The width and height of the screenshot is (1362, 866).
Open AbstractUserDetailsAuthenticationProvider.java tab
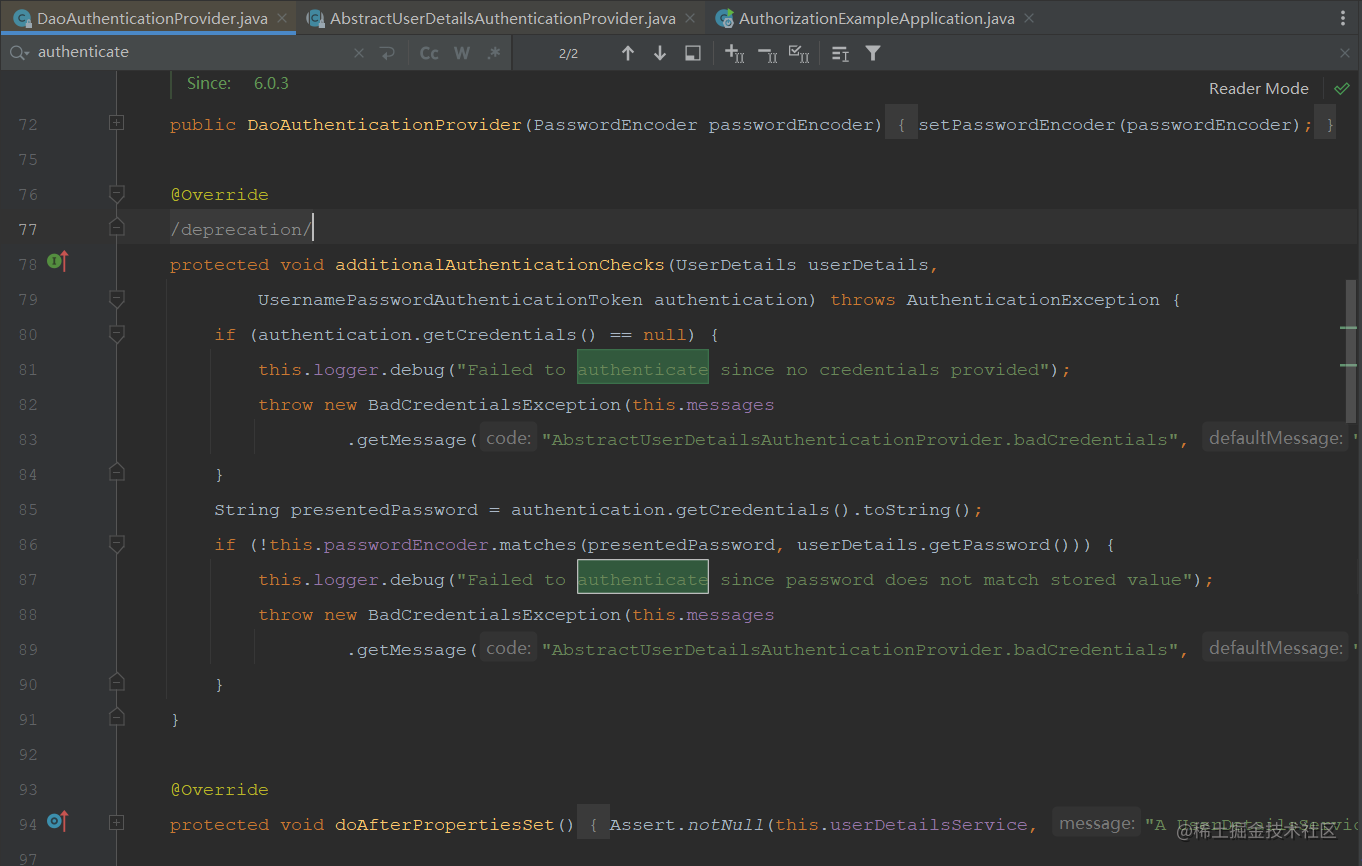click(x=502, y=18)
